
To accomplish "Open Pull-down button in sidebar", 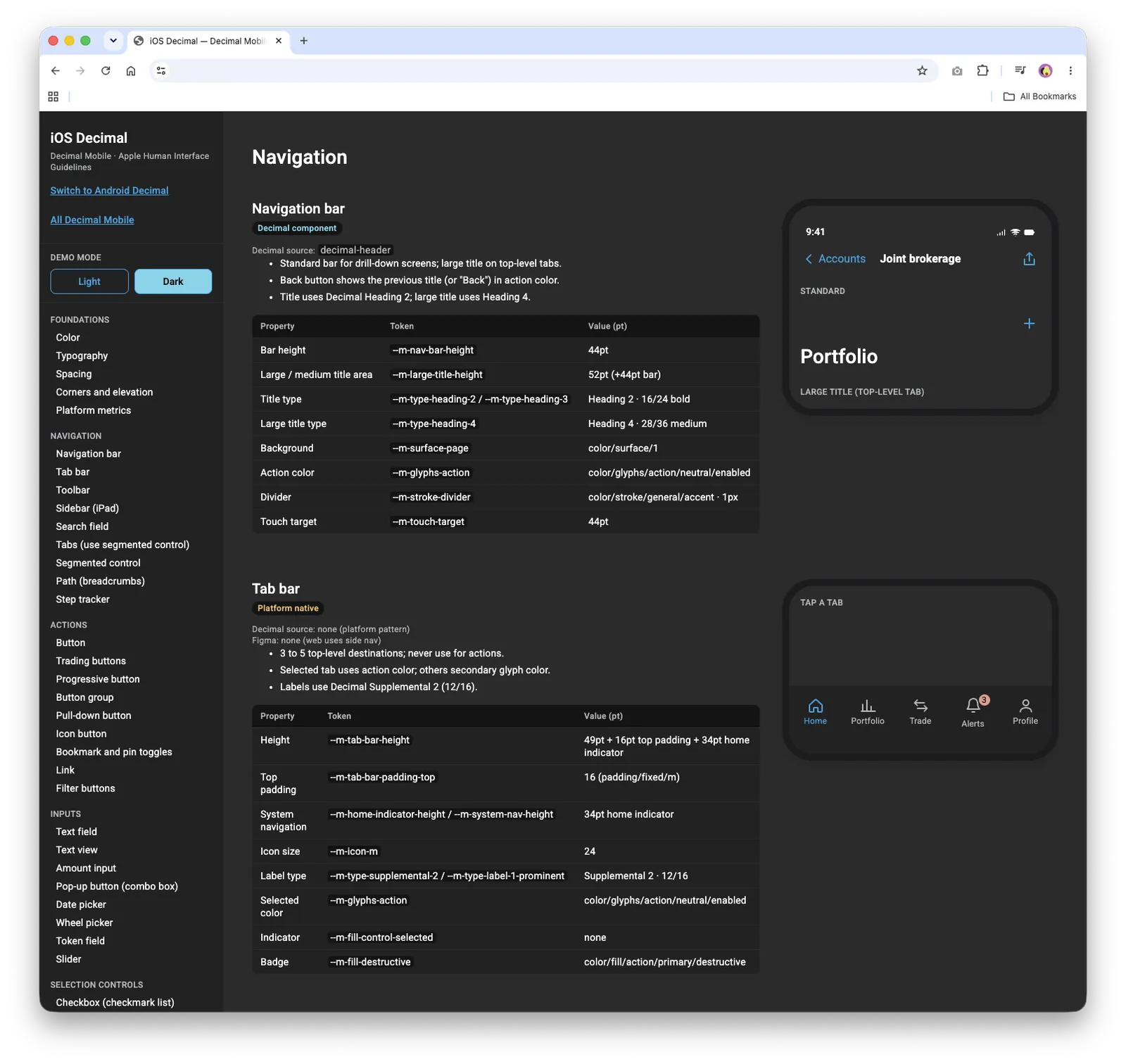I will [x=94, y=716].
